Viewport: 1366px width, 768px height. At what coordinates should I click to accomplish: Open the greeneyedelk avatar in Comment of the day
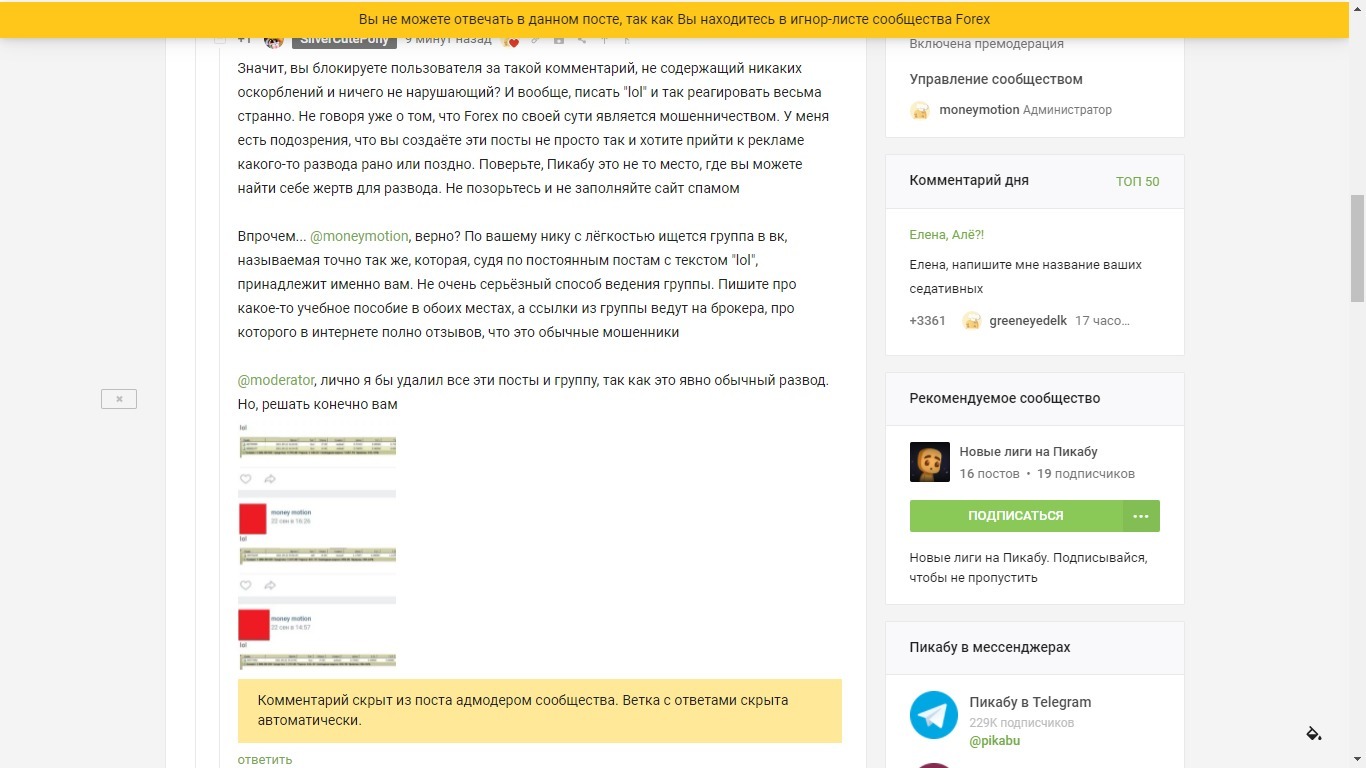coord(971,321)
